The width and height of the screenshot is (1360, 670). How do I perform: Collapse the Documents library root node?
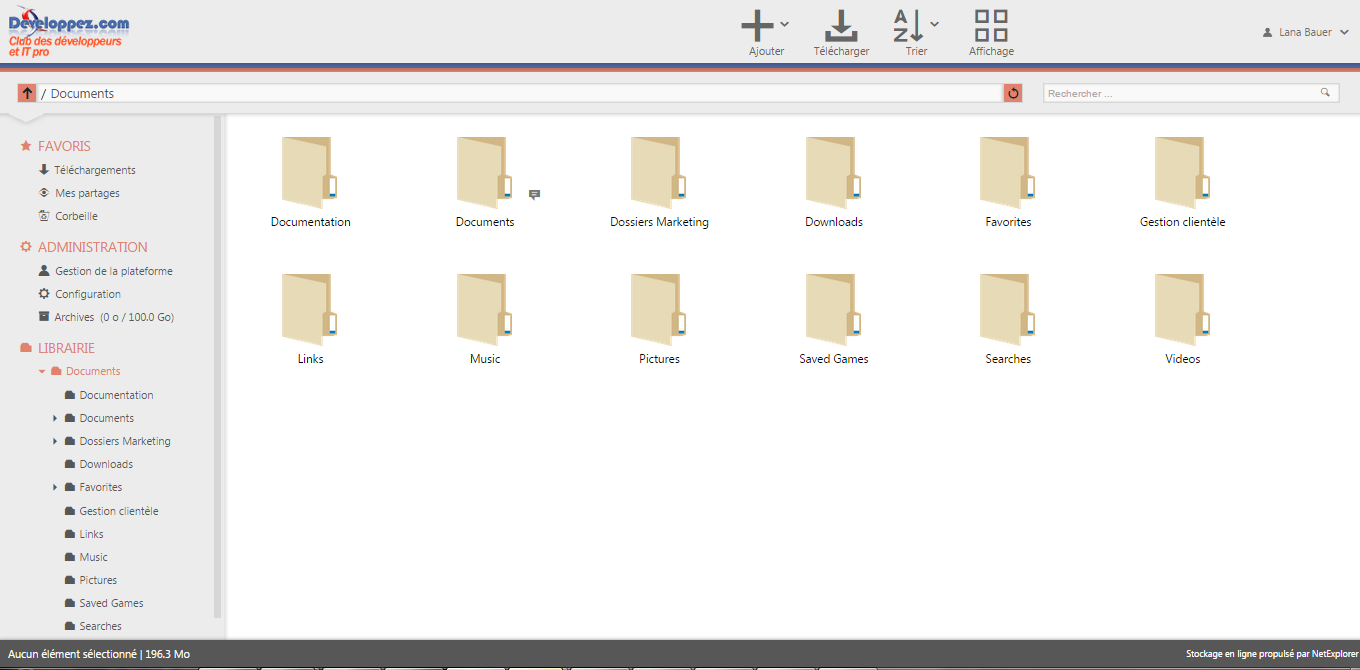(42, 371)
